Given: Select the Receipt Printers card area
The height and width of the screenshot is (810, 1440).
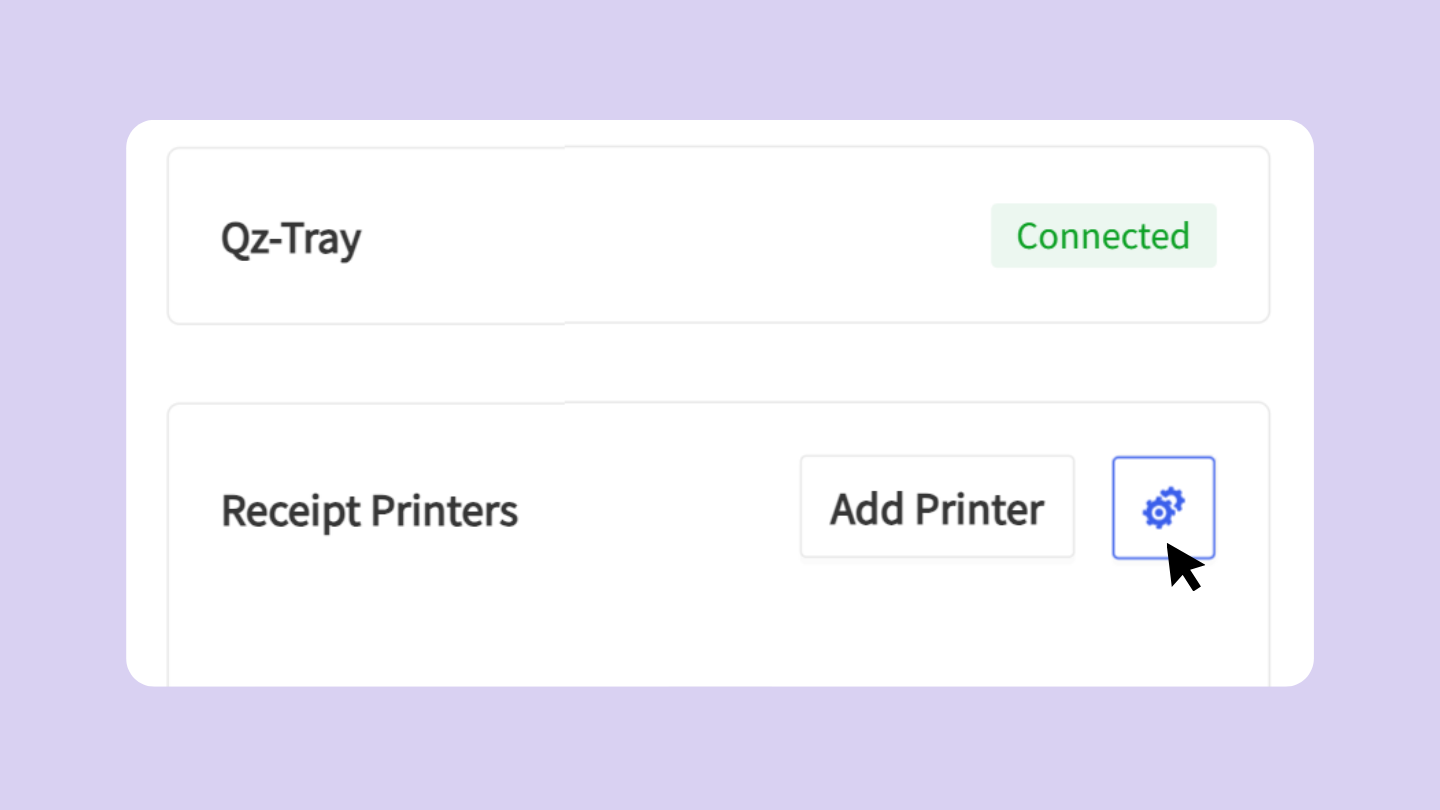Looking at the screenshot, I should (718, 540).
